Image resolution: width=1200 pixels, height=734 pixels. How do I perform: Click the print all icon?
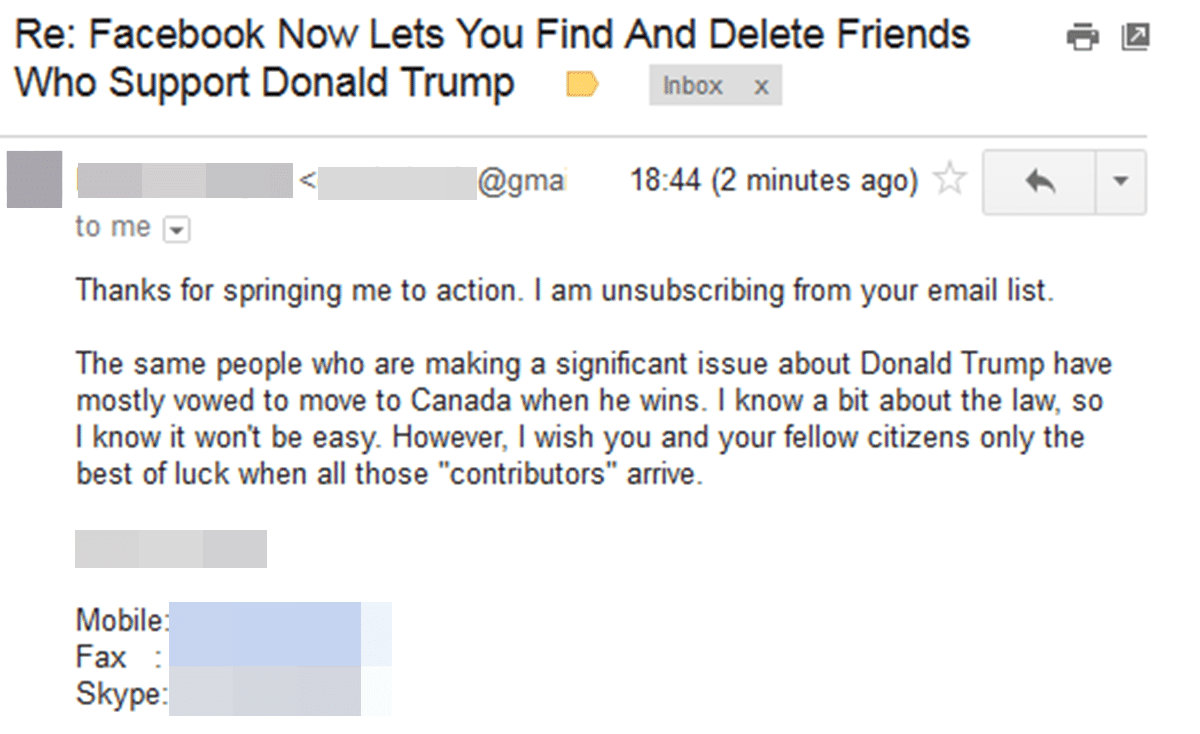(x=1082, y=39)
